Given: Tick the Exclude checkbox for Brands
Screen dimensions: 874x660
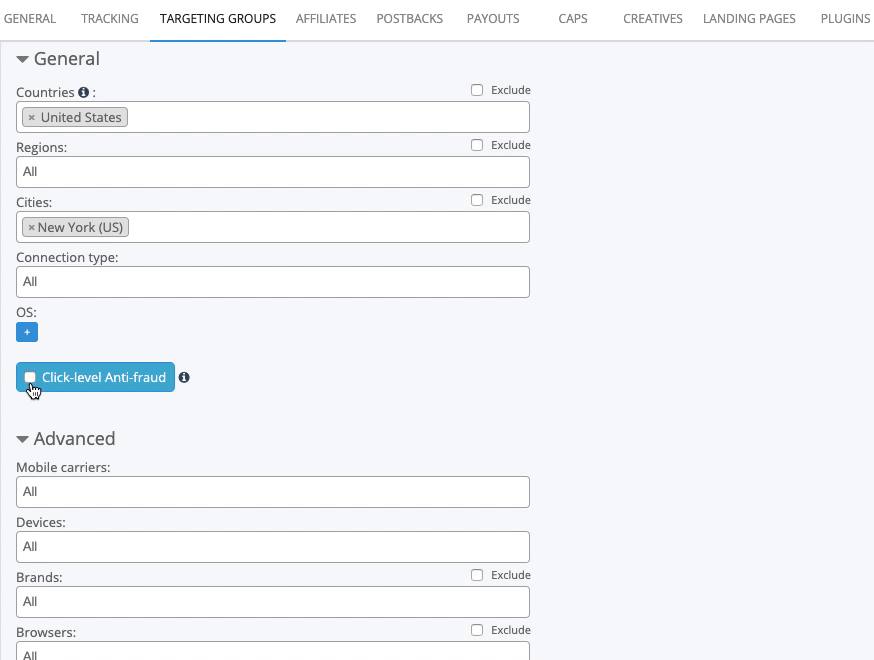Looking at the screenshot, I should point(477,575).
